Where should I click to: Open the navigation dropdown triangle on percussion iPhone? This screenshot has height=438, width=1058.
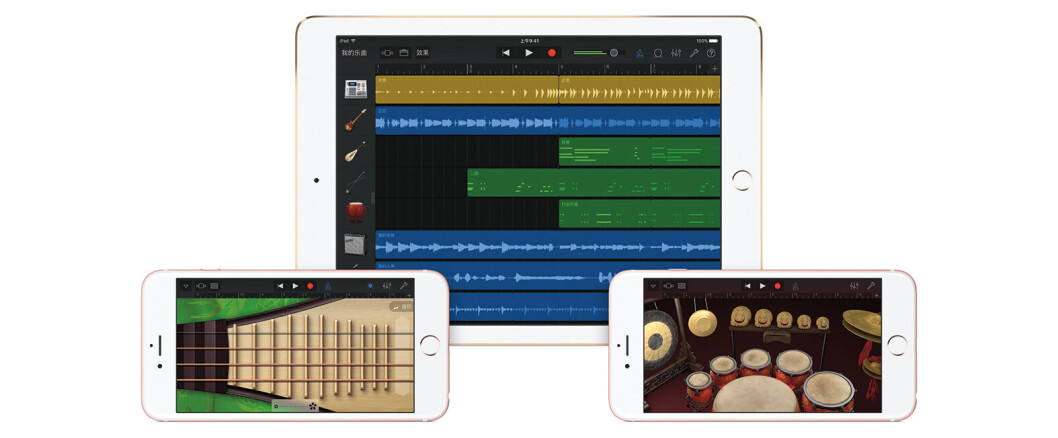[652, 286]
